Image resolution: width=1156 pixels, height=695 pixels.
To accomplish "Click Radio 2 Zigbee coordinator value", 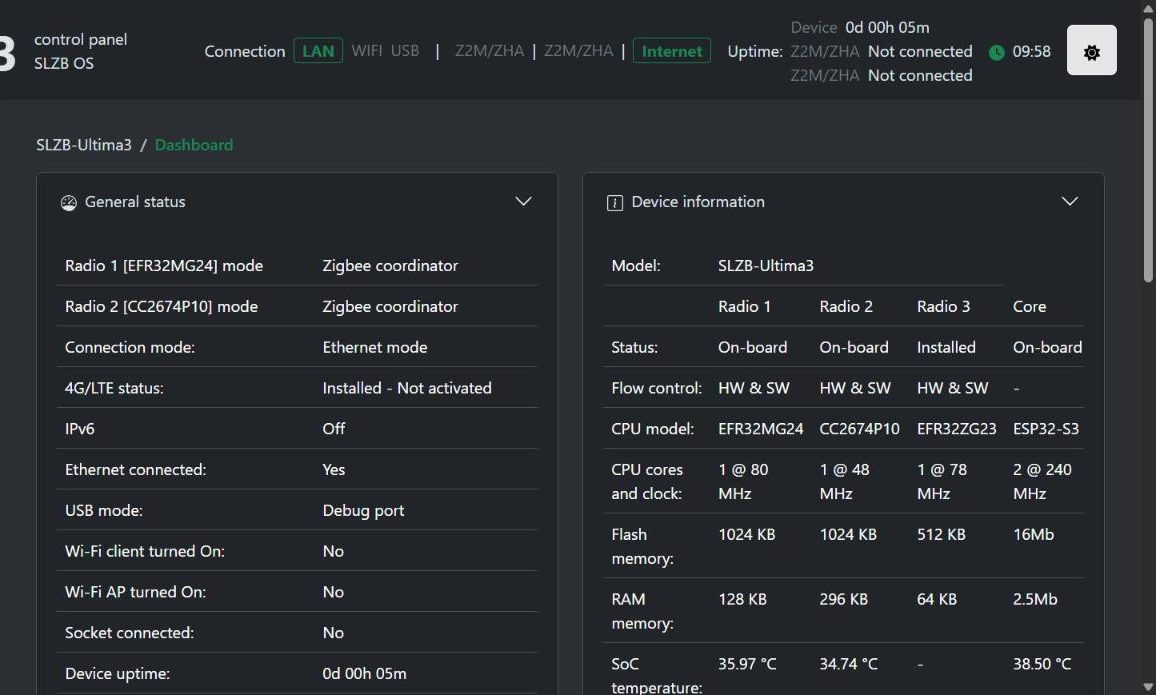I will [x=390, y=307].
